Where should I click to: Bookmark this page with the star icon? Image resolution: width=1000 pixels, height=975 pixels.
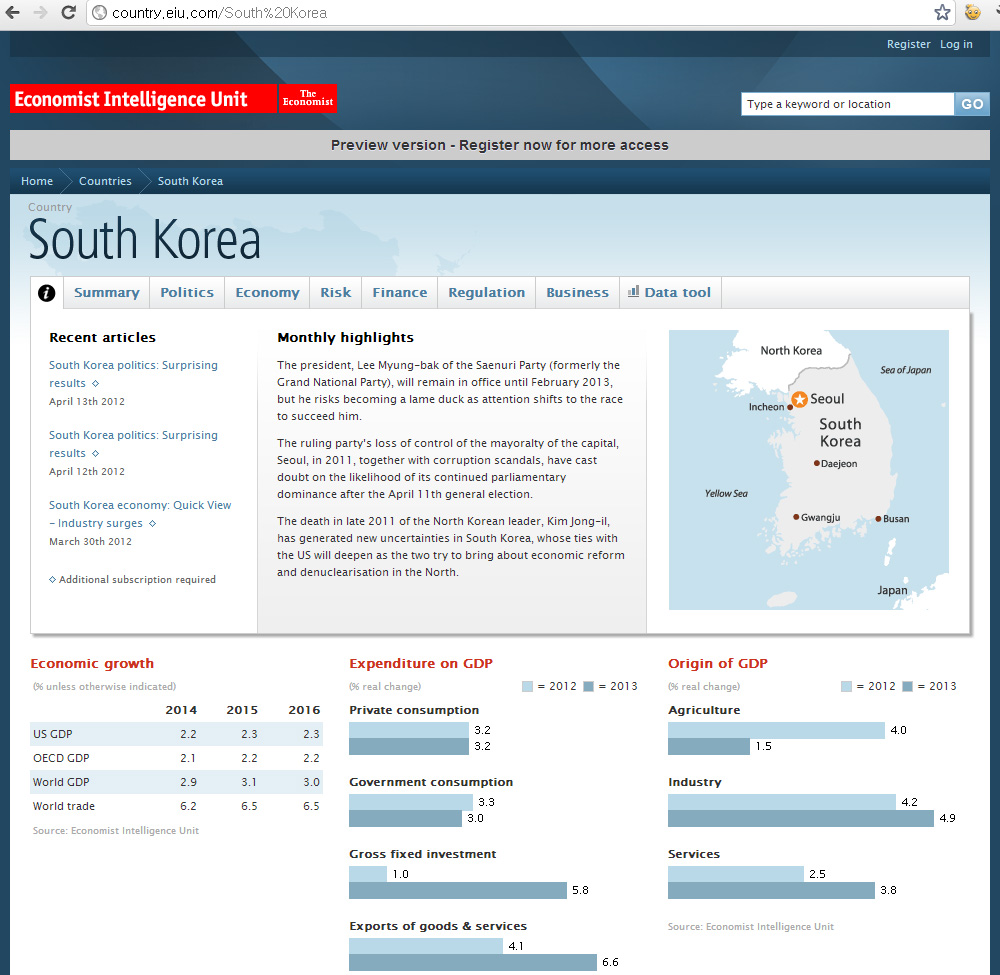(942, 12)
